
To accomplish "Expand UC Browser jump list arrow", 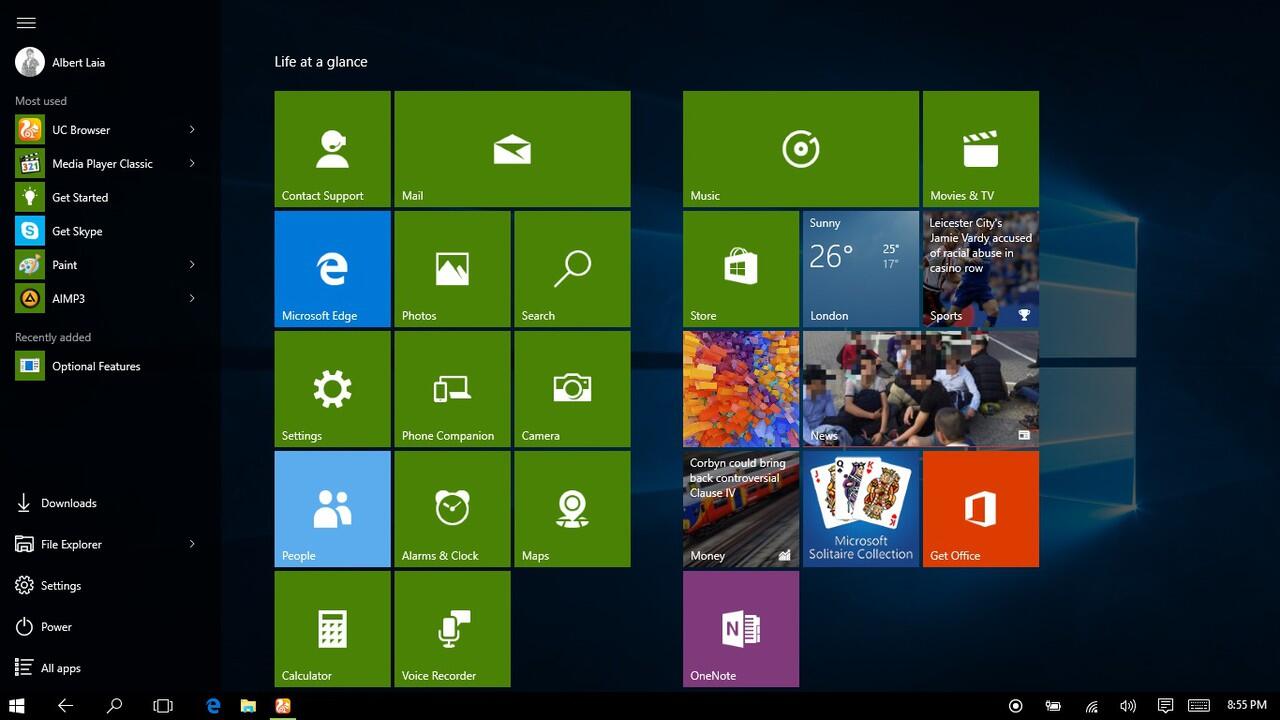I will [x=192, y=130].
